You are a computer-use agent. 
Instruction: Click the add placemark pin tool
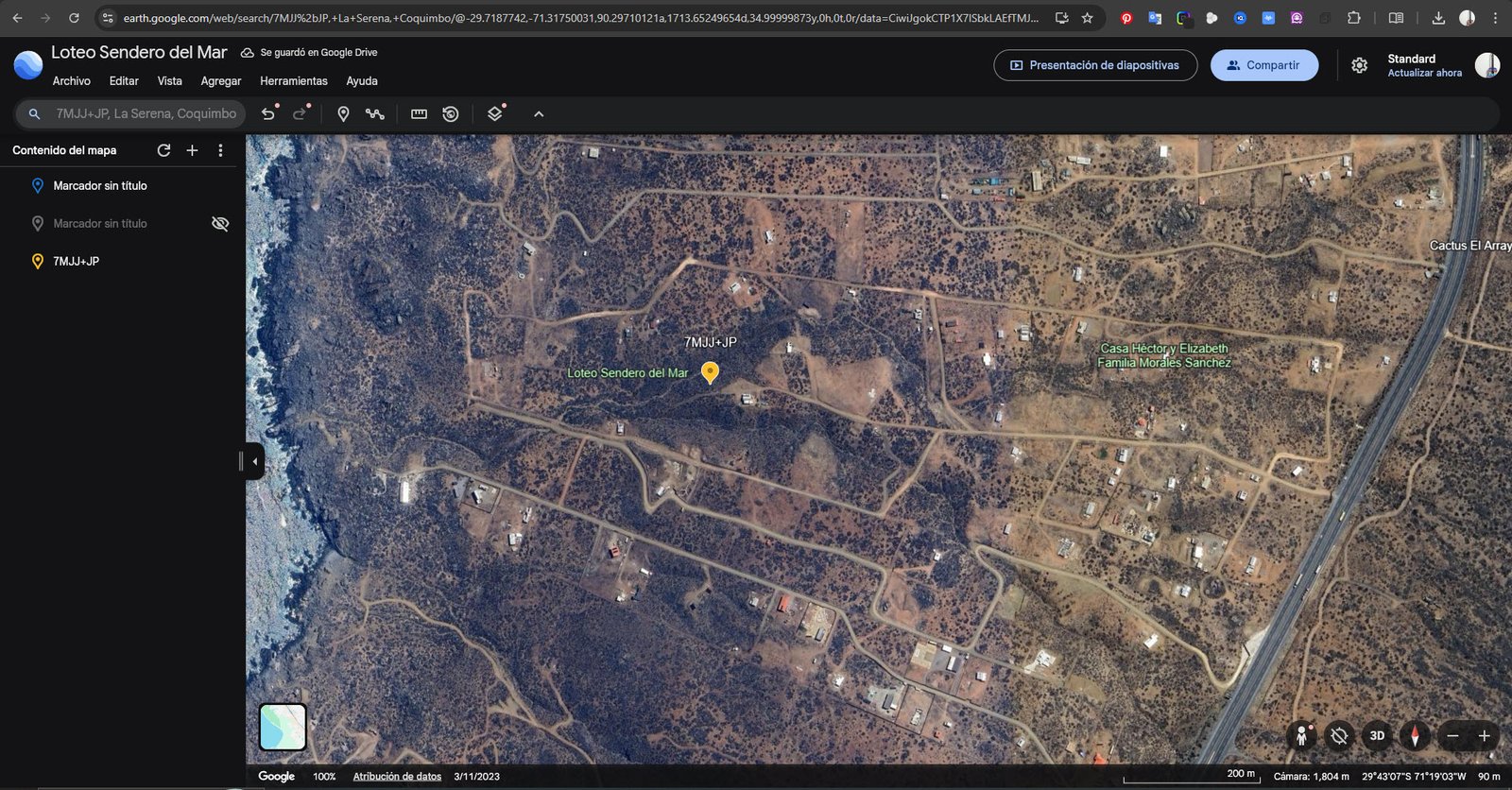pos(343,114)
